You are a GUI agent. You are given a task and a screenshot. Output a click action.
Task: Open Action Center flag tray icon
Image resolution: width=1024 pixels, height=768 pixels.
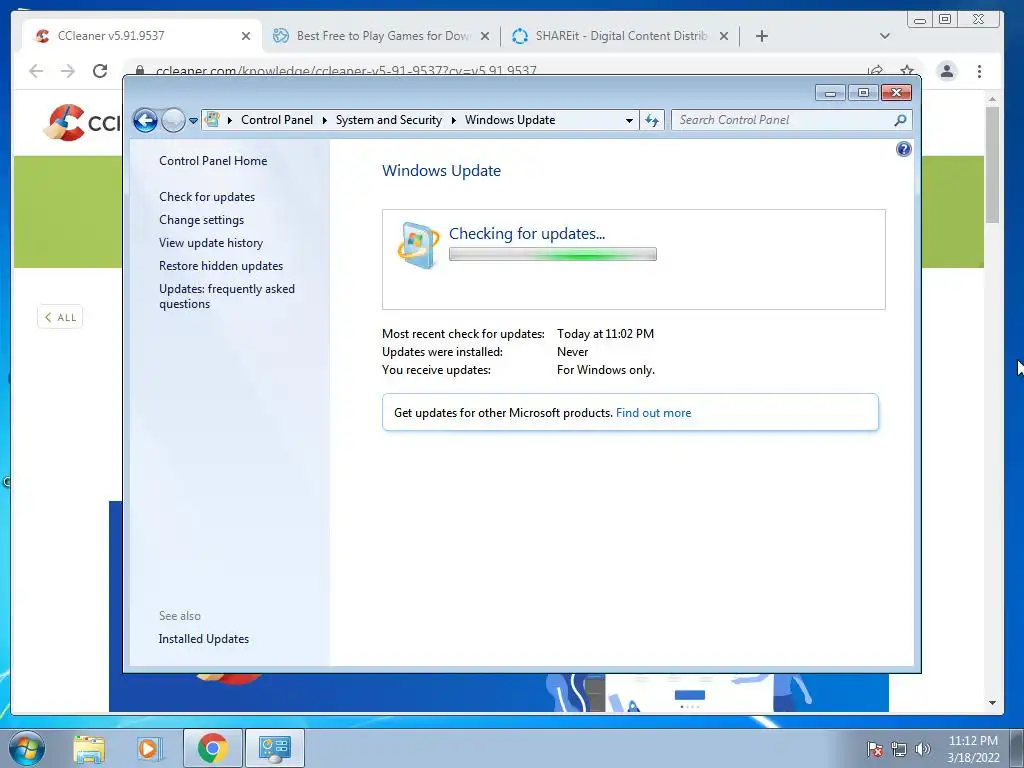click(875, 749)
